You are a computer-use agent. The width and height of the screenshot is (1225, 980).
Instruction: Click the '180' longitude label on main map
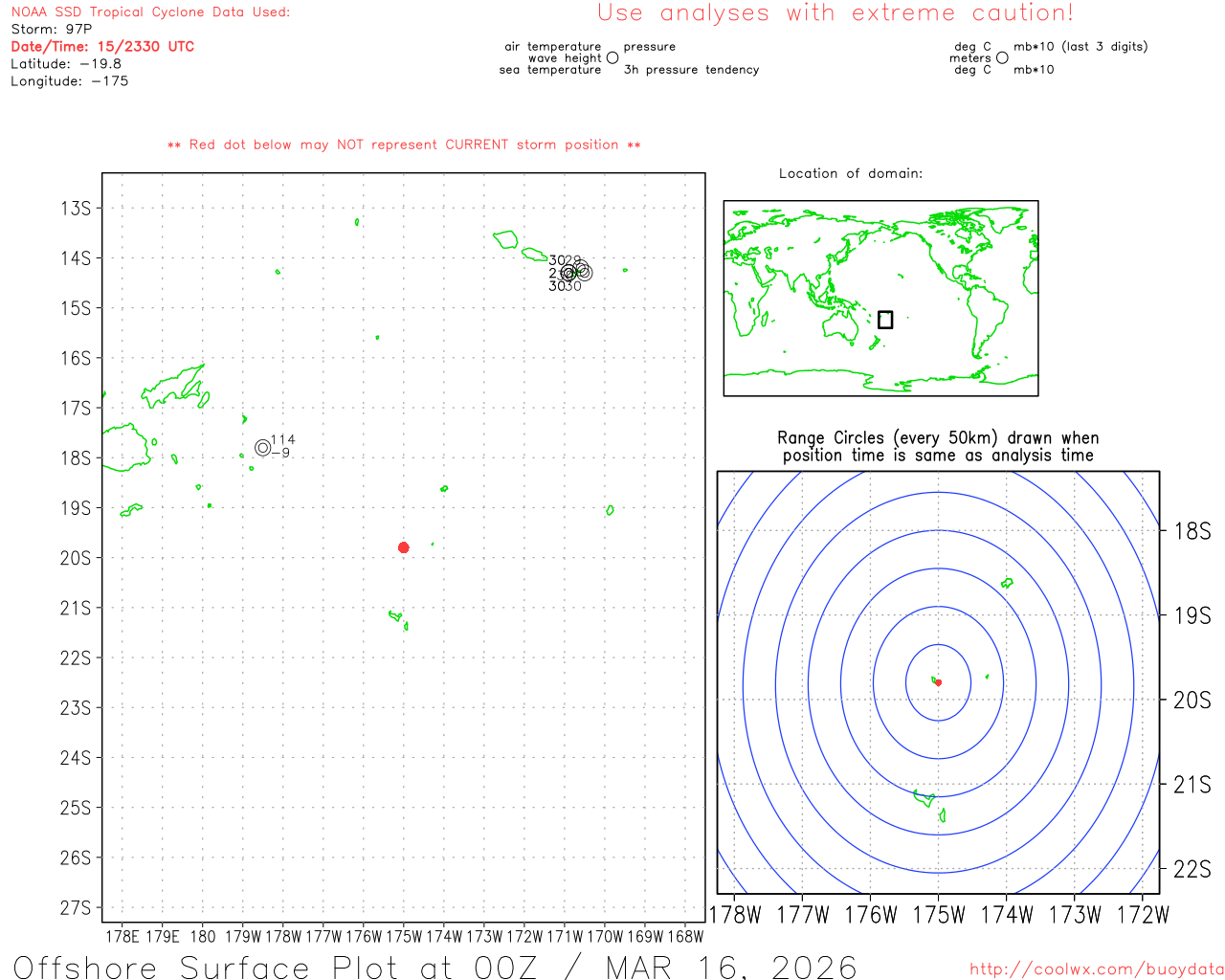[x=203, y=936]
